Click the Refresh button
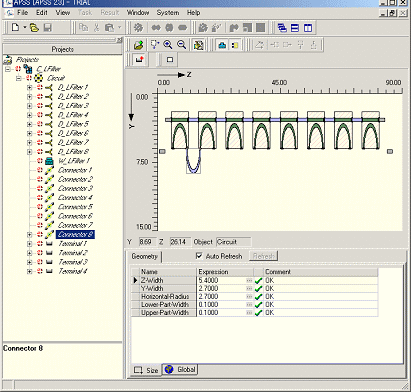The width and height of the screenshot is (411, 392). [263, 256]
